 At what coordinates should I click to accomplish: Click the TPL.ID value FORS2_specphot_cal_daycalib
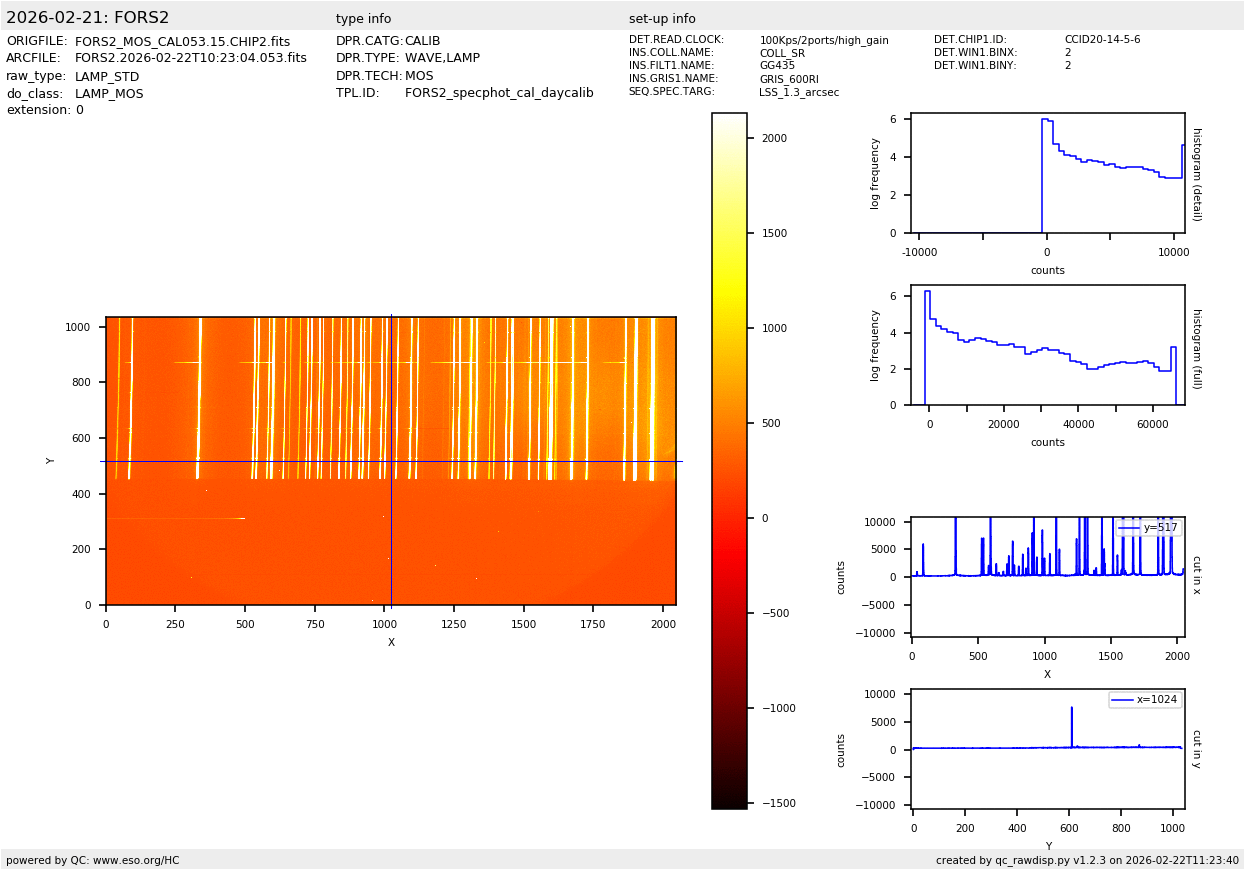[x=499, y=93]
